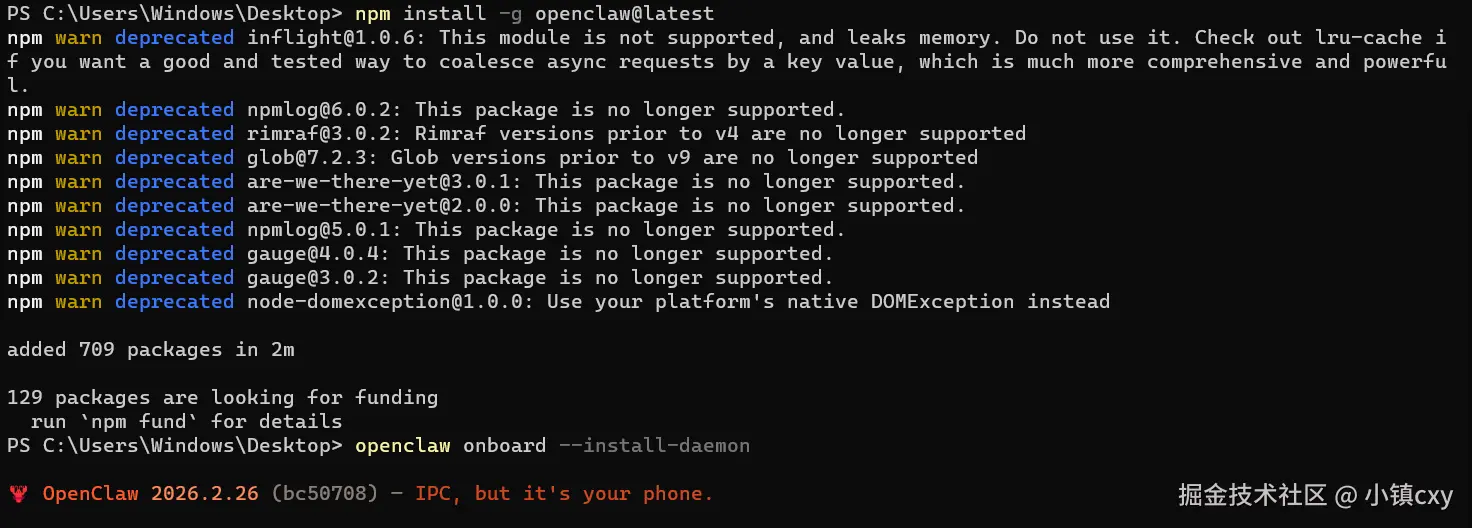Click the 'added 709 packages in 2m' line

click(151, 350)
